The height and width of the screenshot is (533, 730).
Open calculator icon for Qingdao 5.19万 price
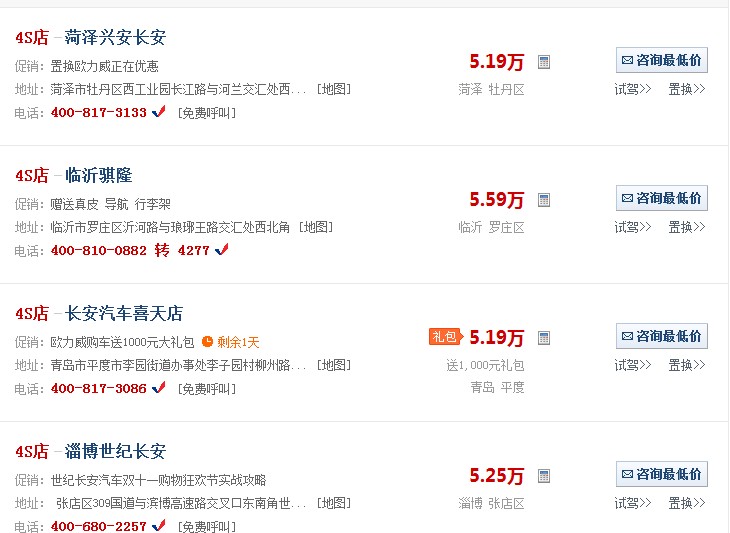(x=544, y=338)
